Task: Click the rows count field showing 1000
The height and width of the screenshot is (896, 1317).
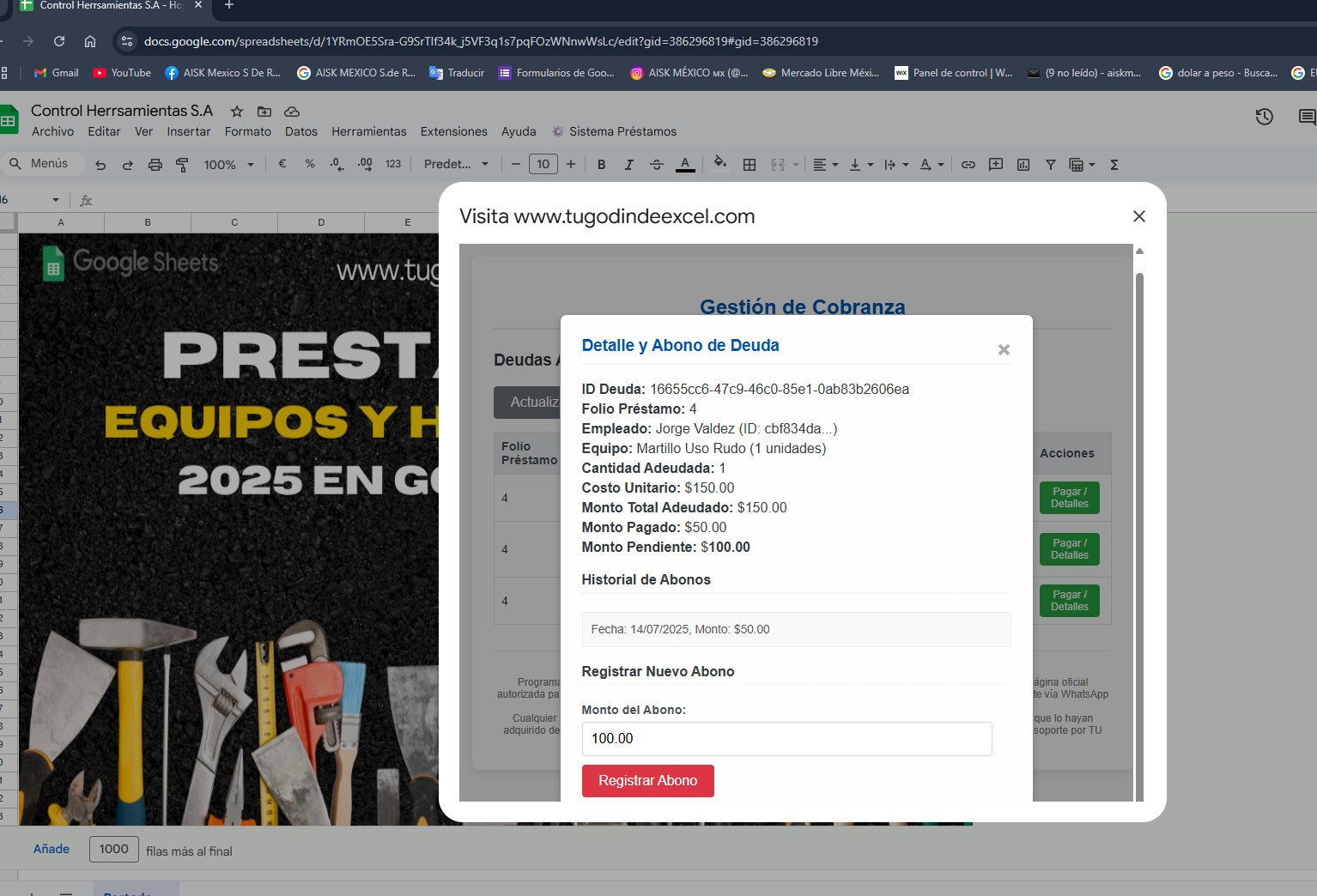Action: (x=113, y=849)
